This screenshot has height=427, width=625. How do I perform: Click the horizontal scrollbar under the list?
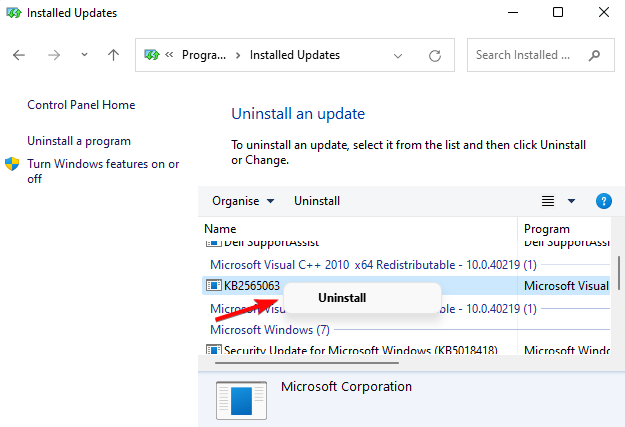(x=307, y=363)
